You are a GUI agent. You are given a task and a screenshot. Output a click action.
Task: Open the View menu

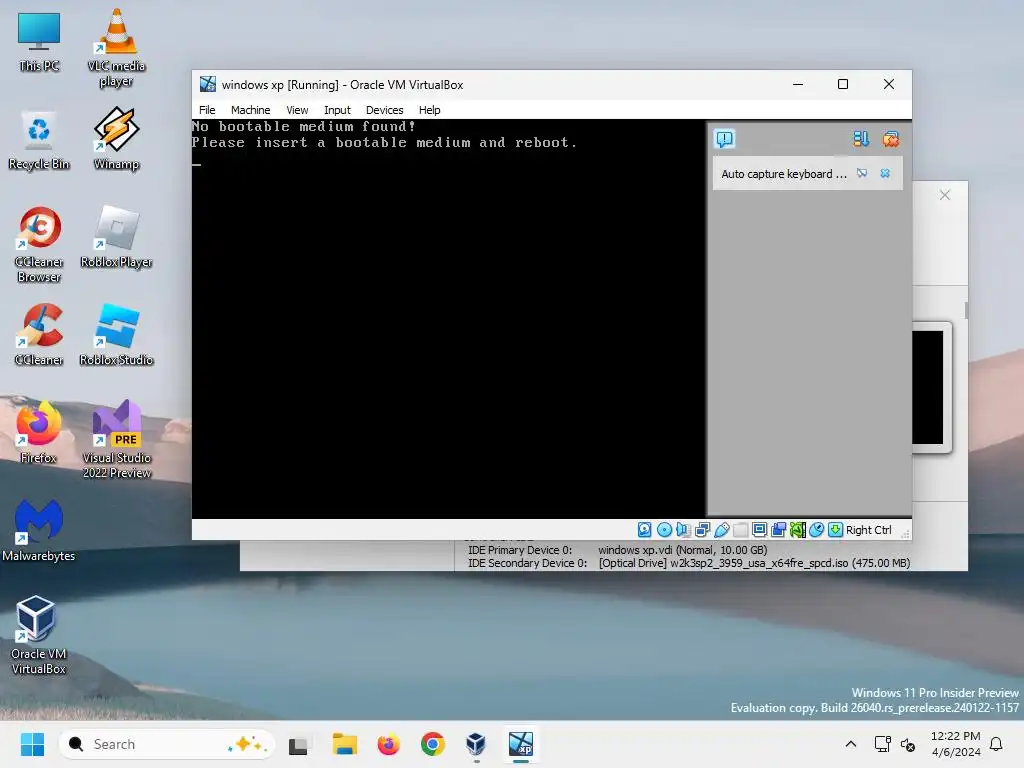tap(297, 110)
